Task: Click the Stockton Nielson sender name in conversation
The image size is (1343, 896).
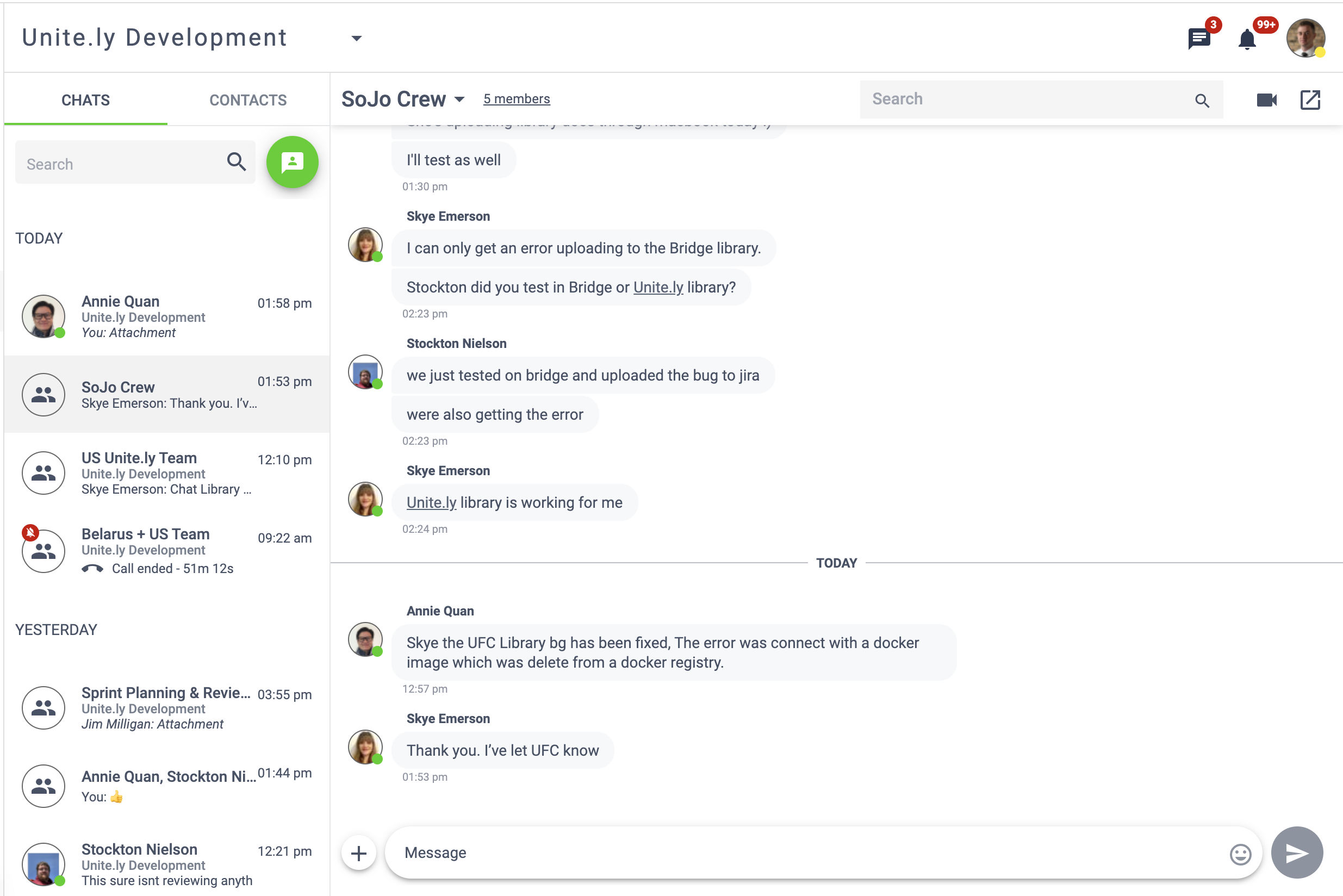Action: coord(456,344)
